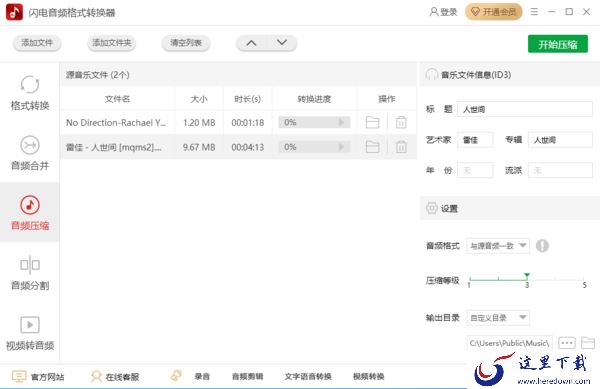Click the 清空列表 clear list button
Screen dimensions: 600x389
pos(186,43)
